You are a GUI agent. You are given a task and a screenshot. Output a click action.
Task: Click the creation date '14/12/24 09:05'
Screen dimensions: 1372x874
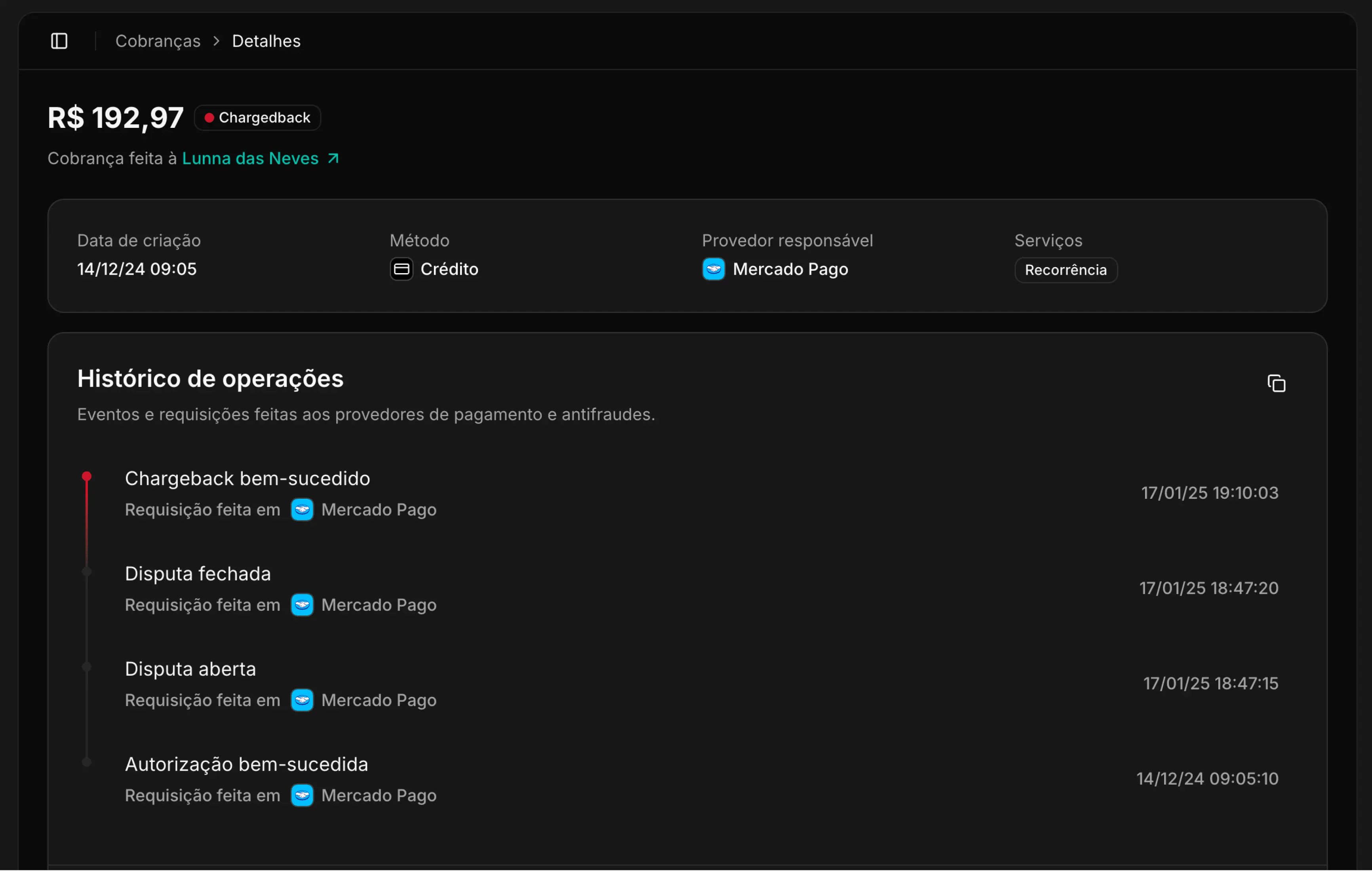click(x=137, y=269)
